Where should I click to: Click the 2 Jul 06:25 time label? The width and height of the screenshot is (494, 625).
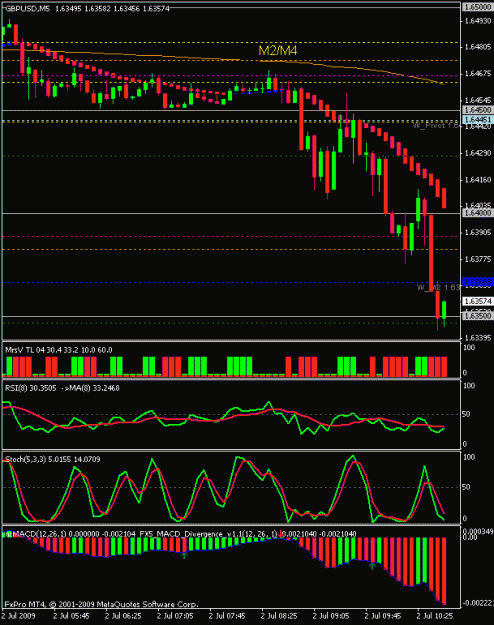(123, 616)
